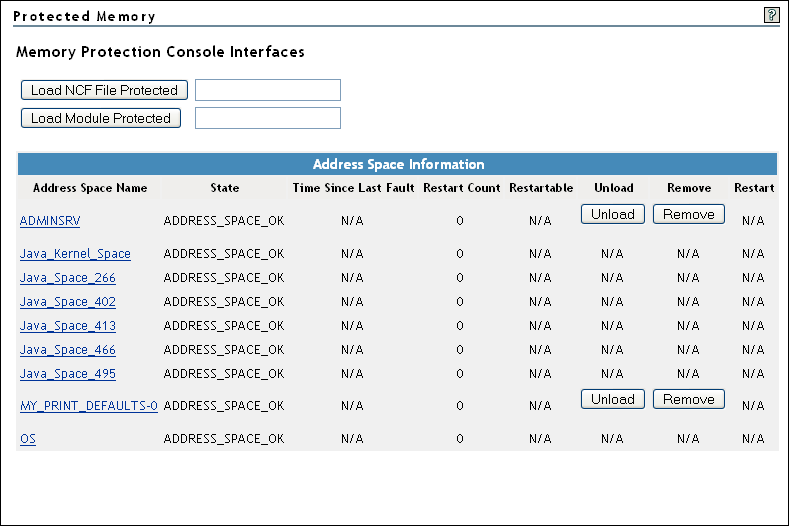Unload the MY_PRINT_DEFAULTS-0 address space
789x526 pixels.
pos(612,399)
